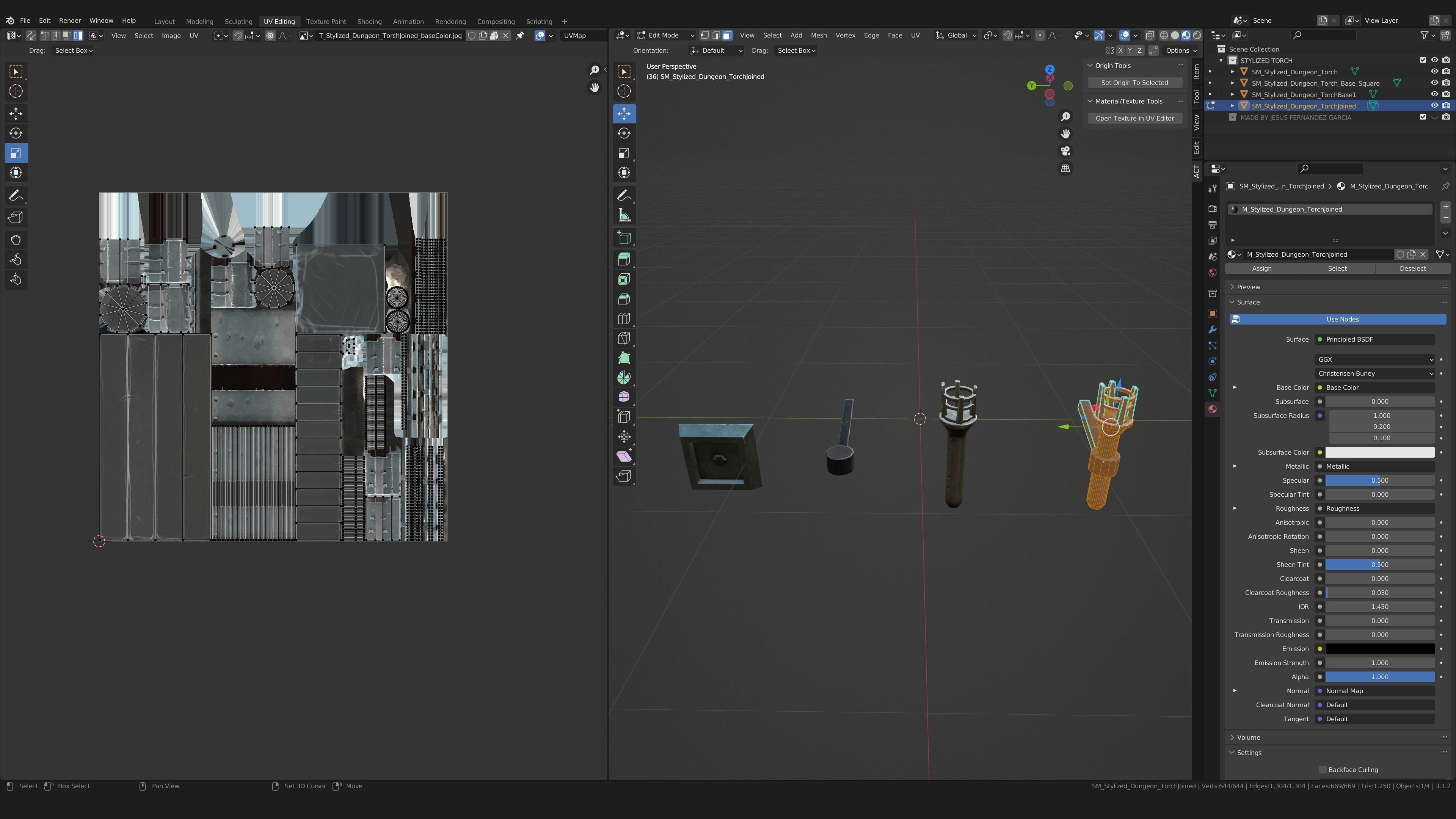Select the Inset Faces tool

(x=624, y=279)
